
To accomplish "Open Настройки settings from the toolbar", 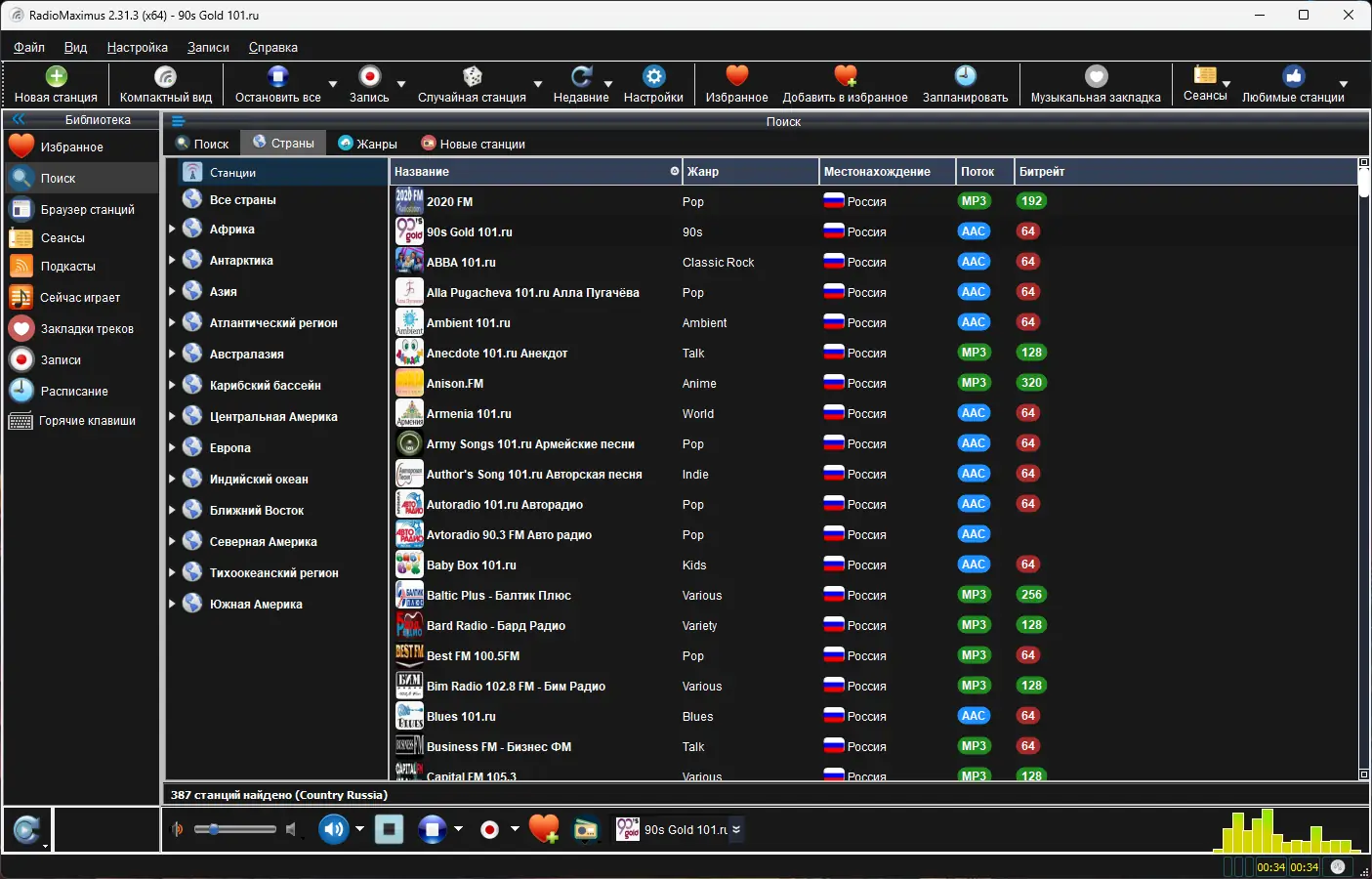I will [x=653, y=84].
